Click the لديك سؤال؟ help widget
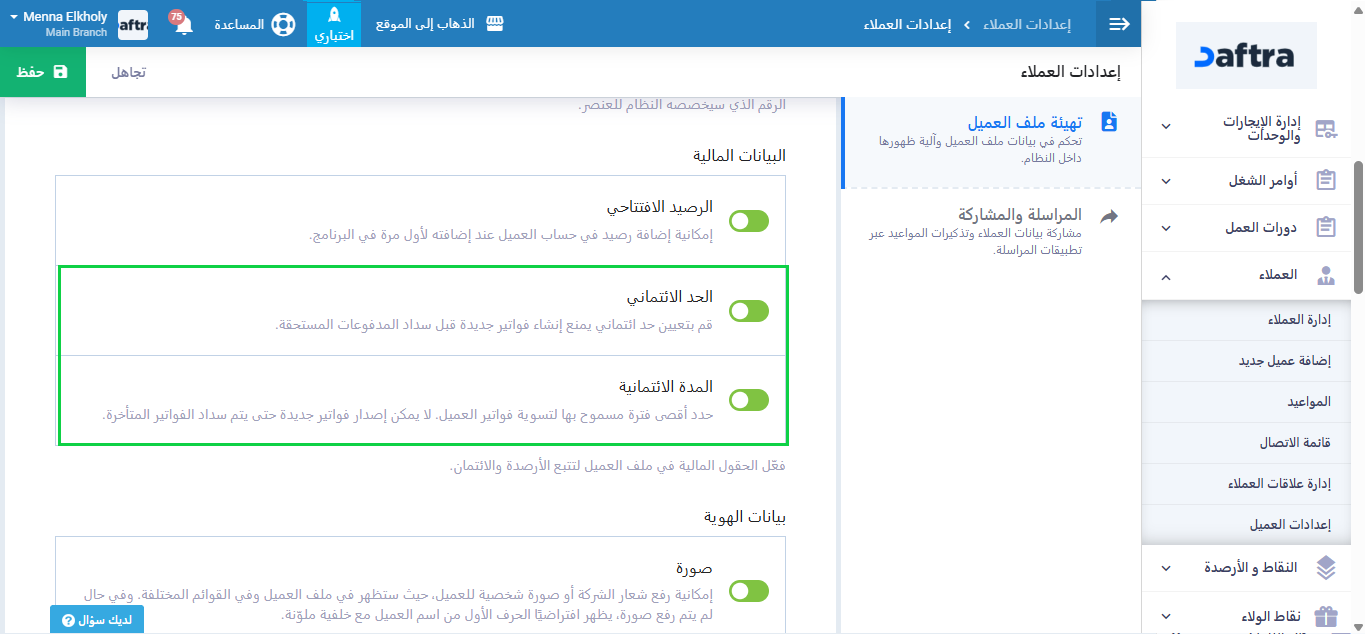Viewport: 1365px width, 634px height. coord(97,620)
